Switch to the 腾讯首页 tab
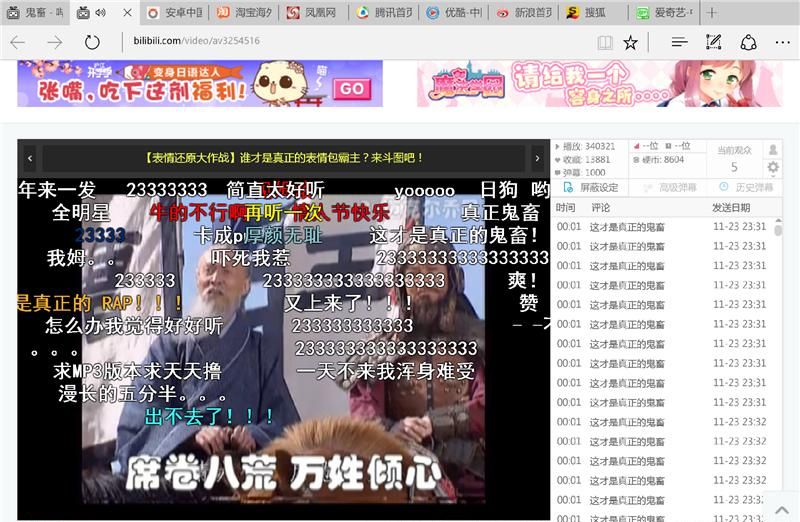The height and width of the screenshot is (522, 800). [384, 13]
